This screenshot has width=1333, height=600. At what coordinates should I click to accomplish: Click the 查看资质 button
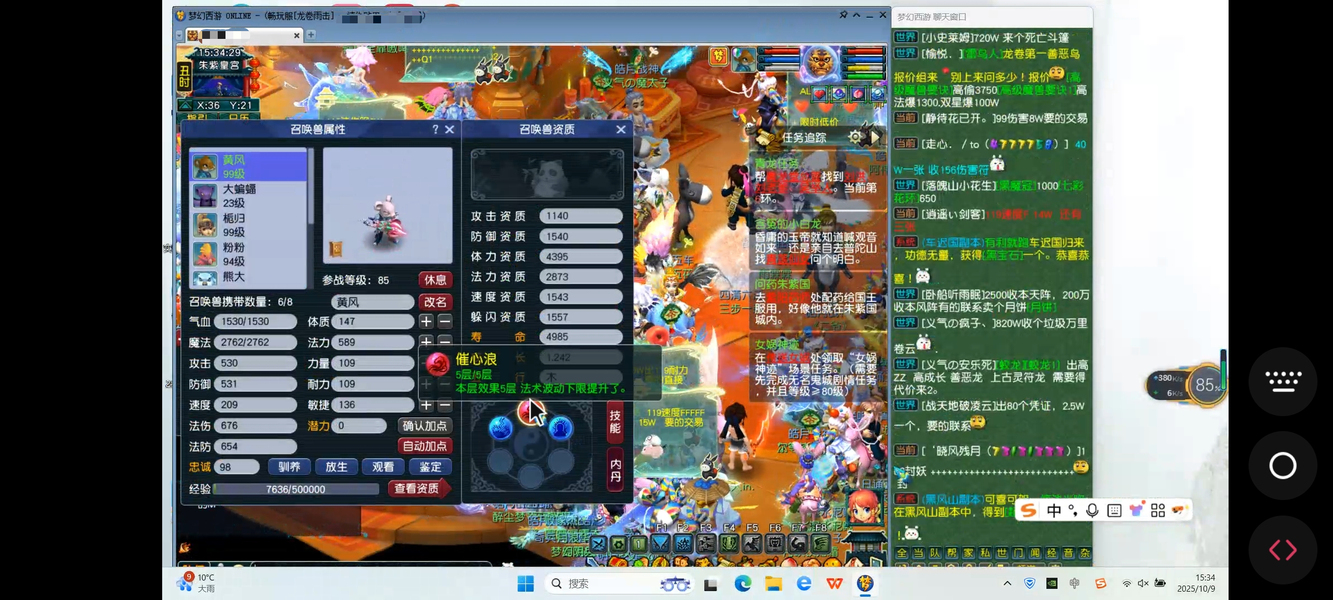click(419, 489)
